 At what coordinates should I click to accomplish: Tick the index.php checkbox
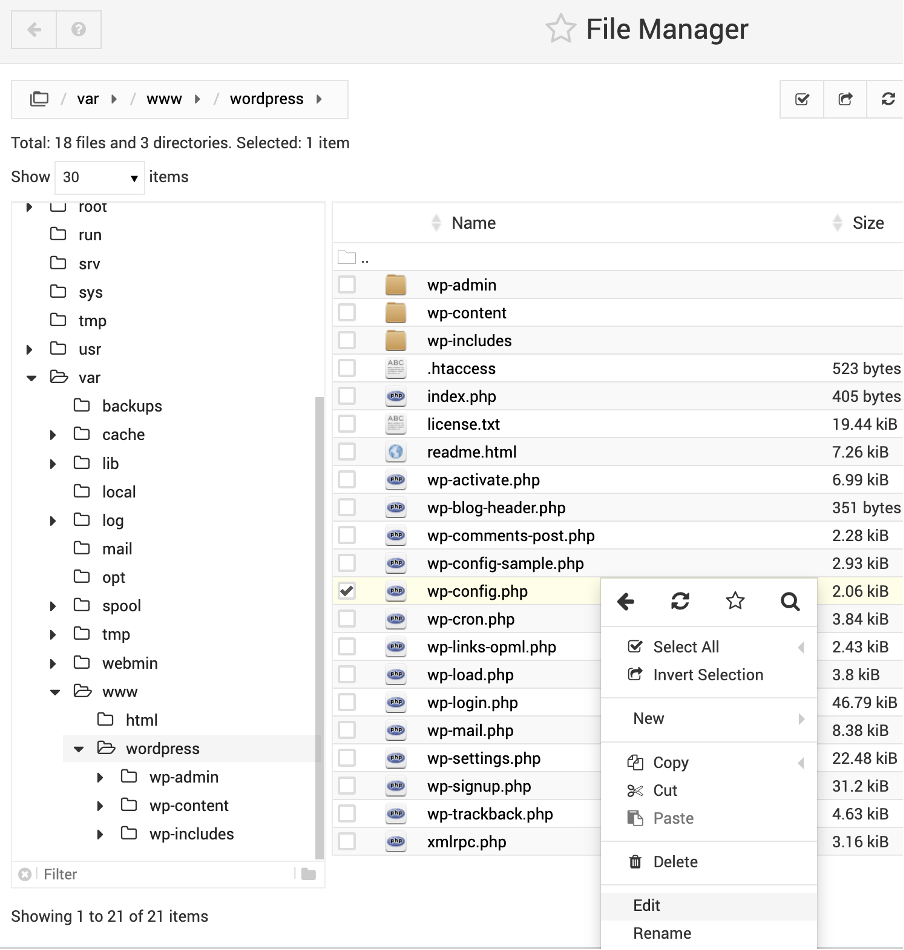click(347, 396)
